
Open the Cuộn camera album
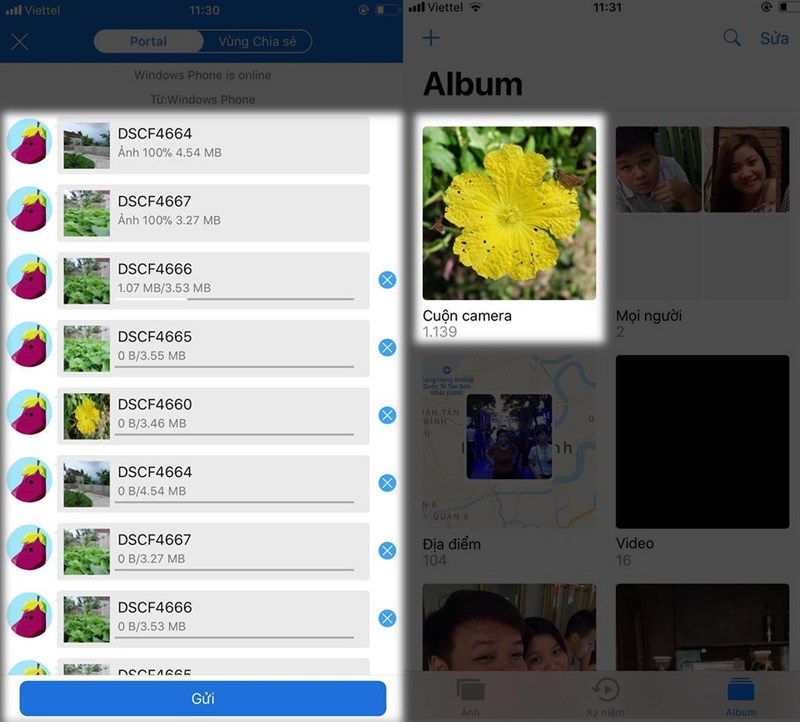point(509,213)
